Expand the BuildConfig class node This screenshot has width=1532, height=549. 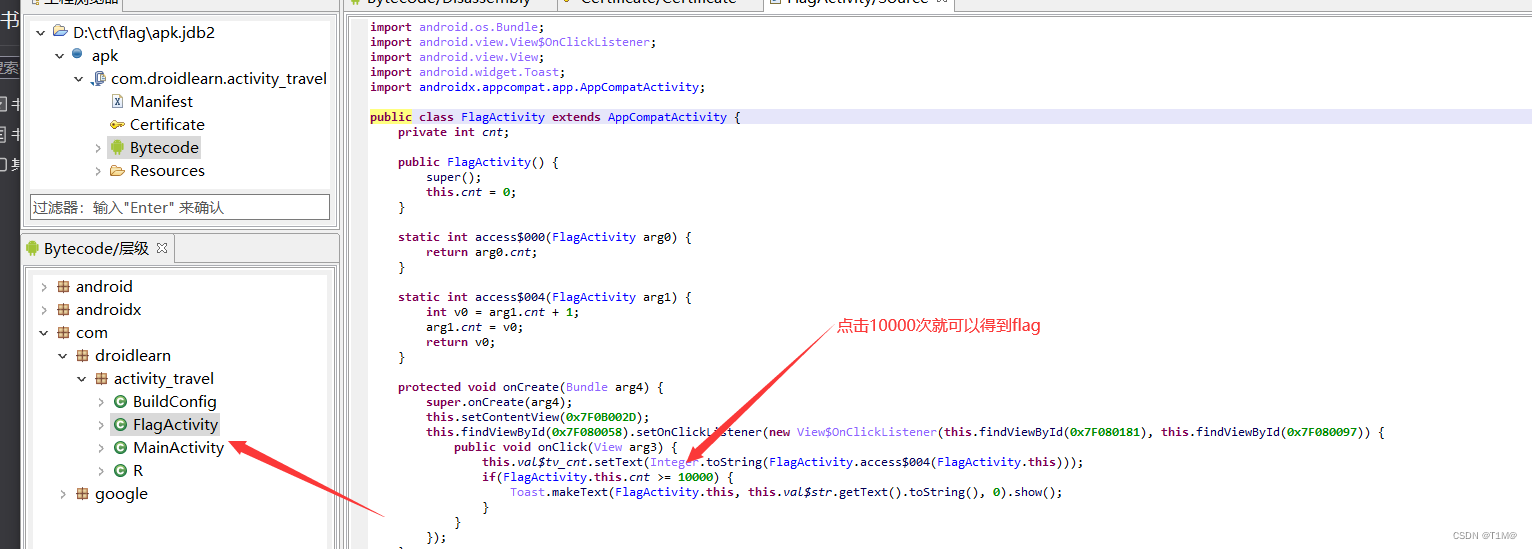pos(101,401)
